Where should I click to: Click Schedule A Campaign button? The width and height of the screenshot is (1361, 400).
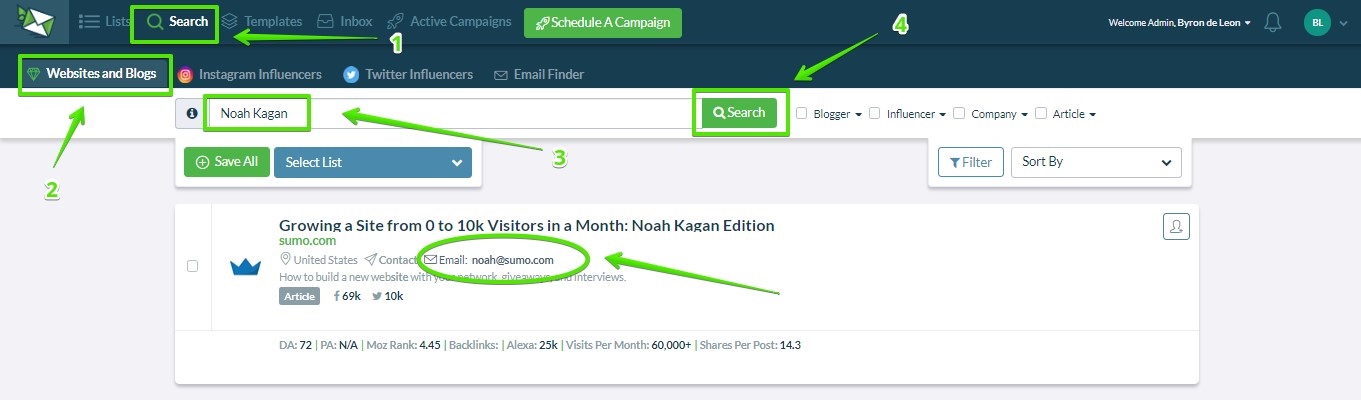point(603,22)
